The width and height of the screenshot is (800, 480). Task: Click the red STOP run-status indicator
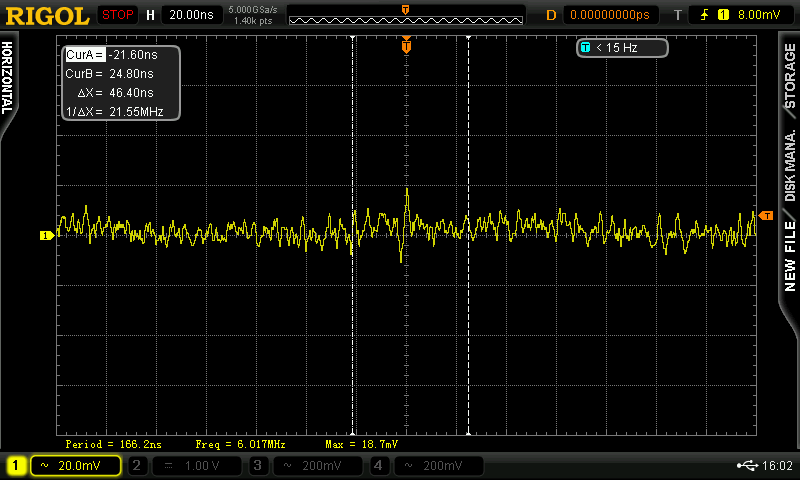tap(117, 15)
